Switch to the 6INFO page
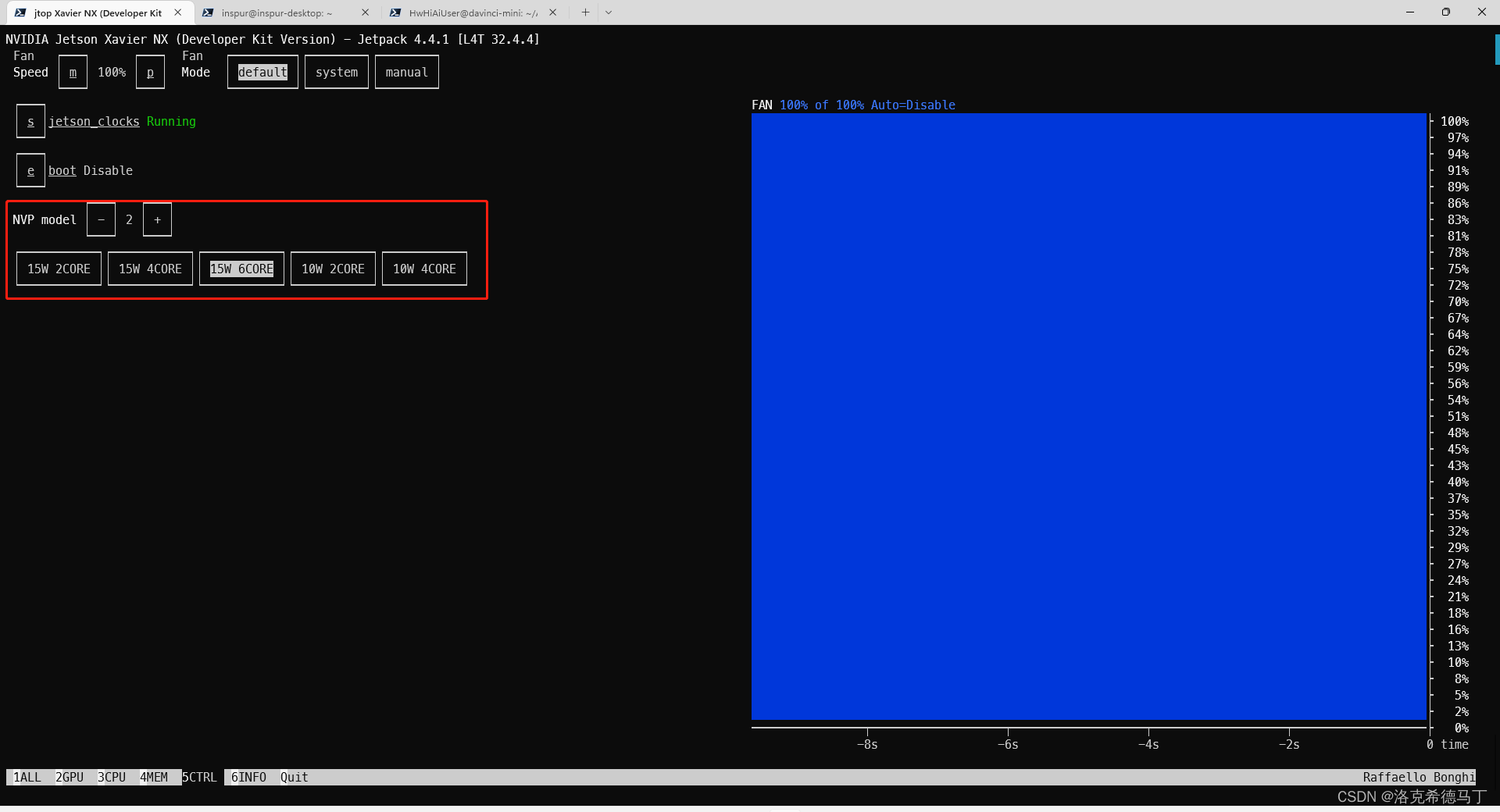 248,778
